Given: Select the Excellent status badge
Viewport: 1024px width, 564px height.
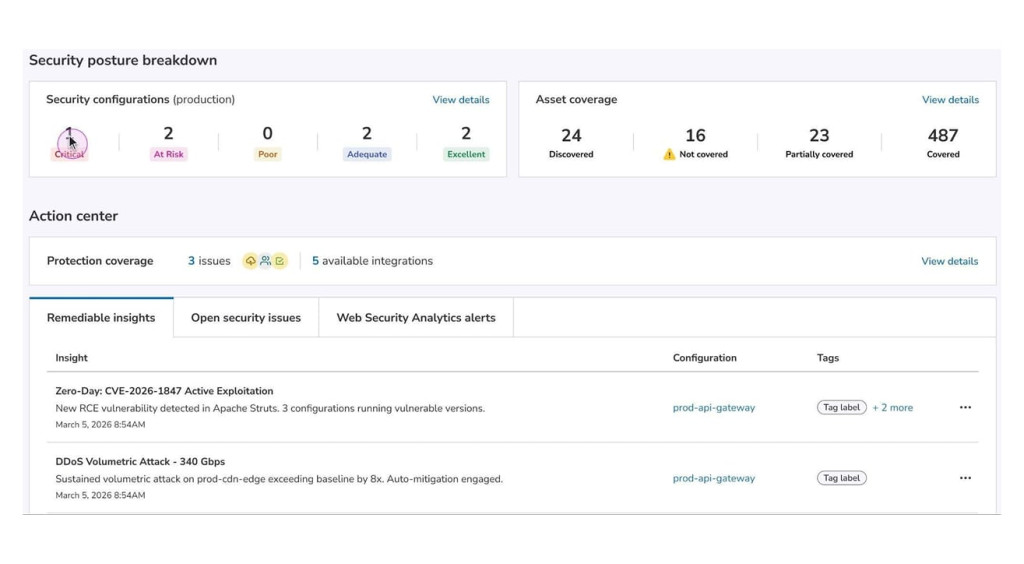Looking at the screenshot, I should [466, 155].
